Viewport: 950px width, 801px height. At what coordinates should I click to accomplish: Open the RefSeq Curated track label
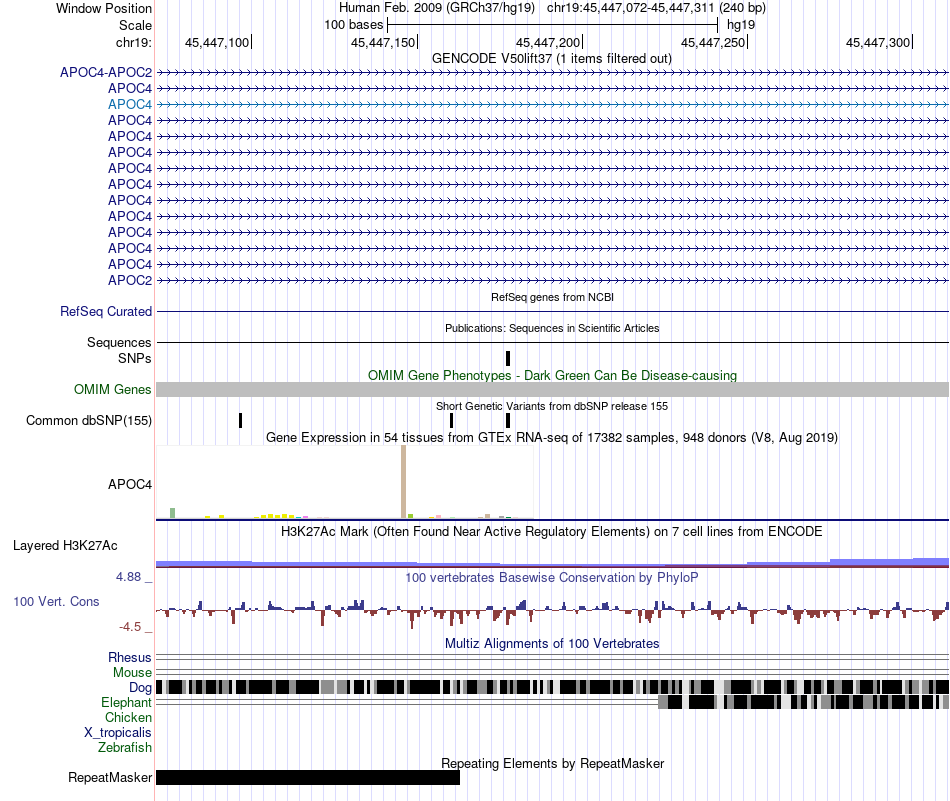[x=106, y=311]
